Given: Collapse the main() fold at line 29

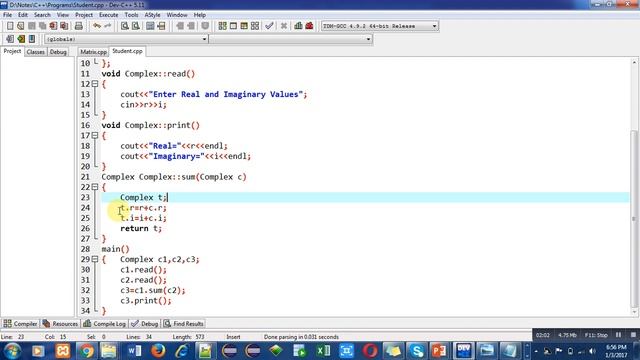Looking at the screenshot, I should pos(95,259).
